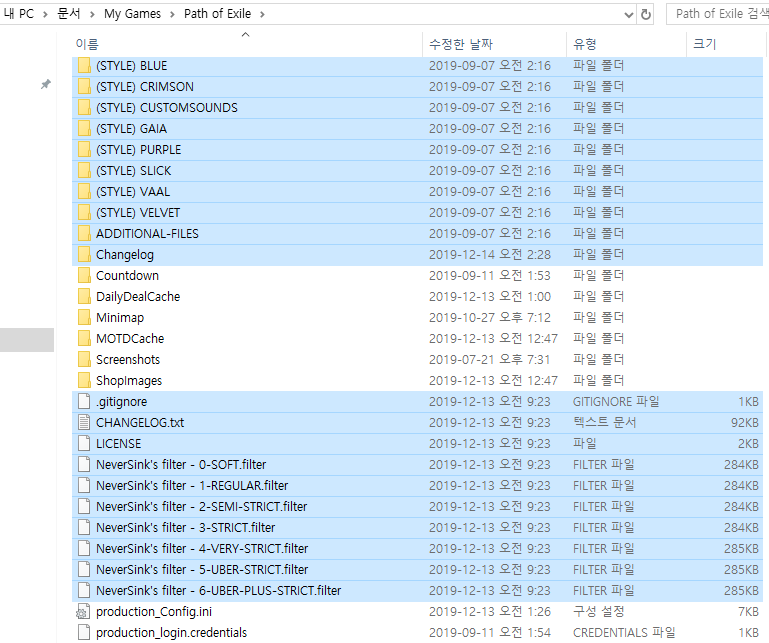Select the production_login.credentials file name
Image resolution: width=769 pixels, height=643 pixels.
coord(172,633)
